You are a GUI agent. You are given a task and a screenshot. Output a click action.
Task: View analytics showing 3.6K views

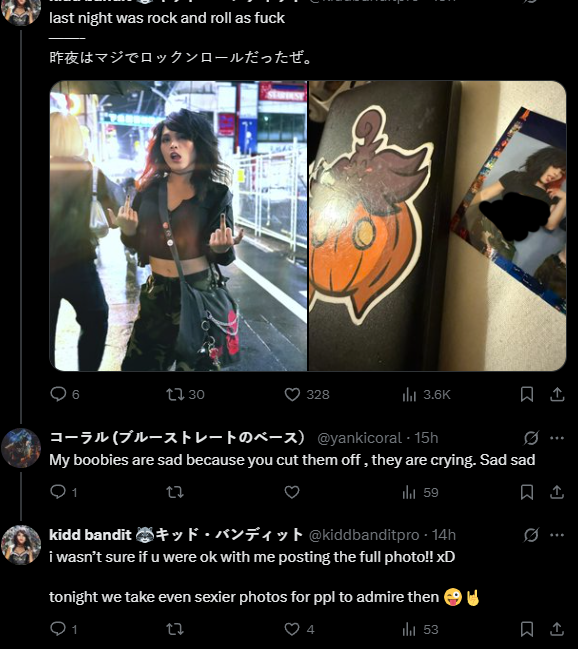point(426,394)
